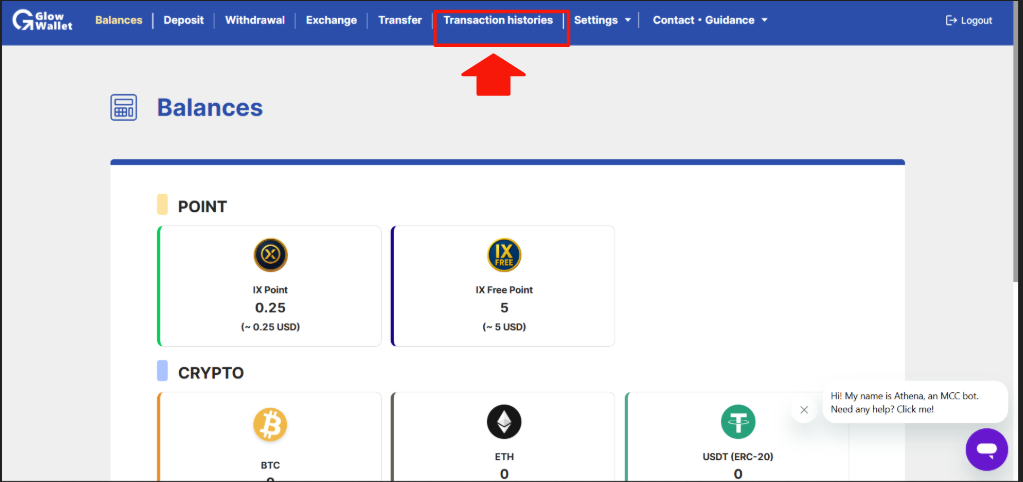The width and height of the screenshot is (1023, 482).
Task: Dismiss the Athena chat message
Action: [804, 410]
